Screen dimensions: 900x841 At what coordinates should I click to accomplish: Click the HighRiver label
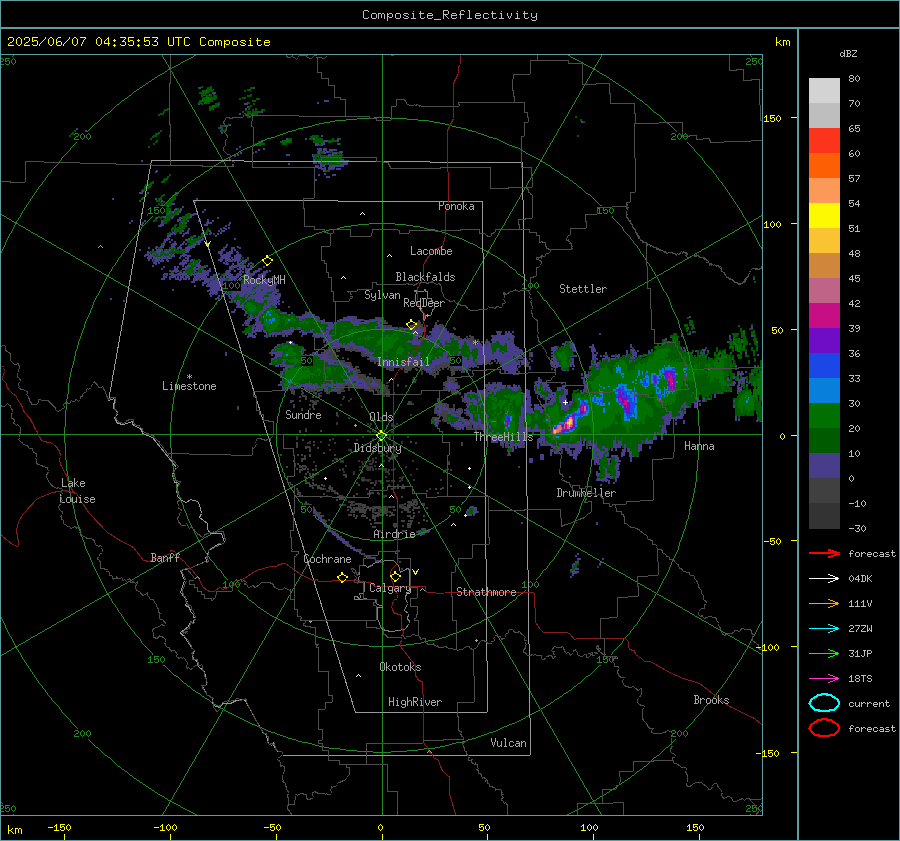(415, 702)
